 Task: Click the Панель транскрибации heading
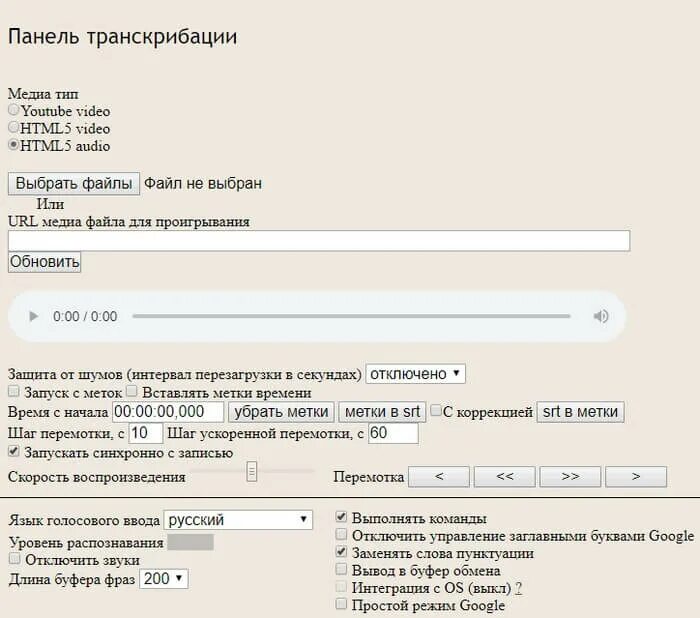tap(123, 37)
